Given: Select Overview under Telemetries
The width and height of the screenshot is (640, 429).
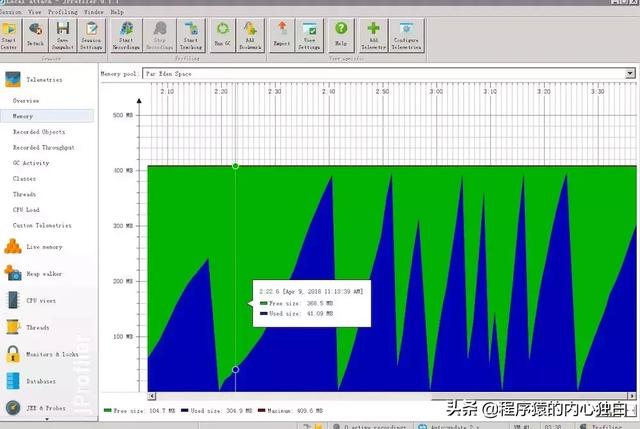Looking at the screenshot, I should coord(26,100).
